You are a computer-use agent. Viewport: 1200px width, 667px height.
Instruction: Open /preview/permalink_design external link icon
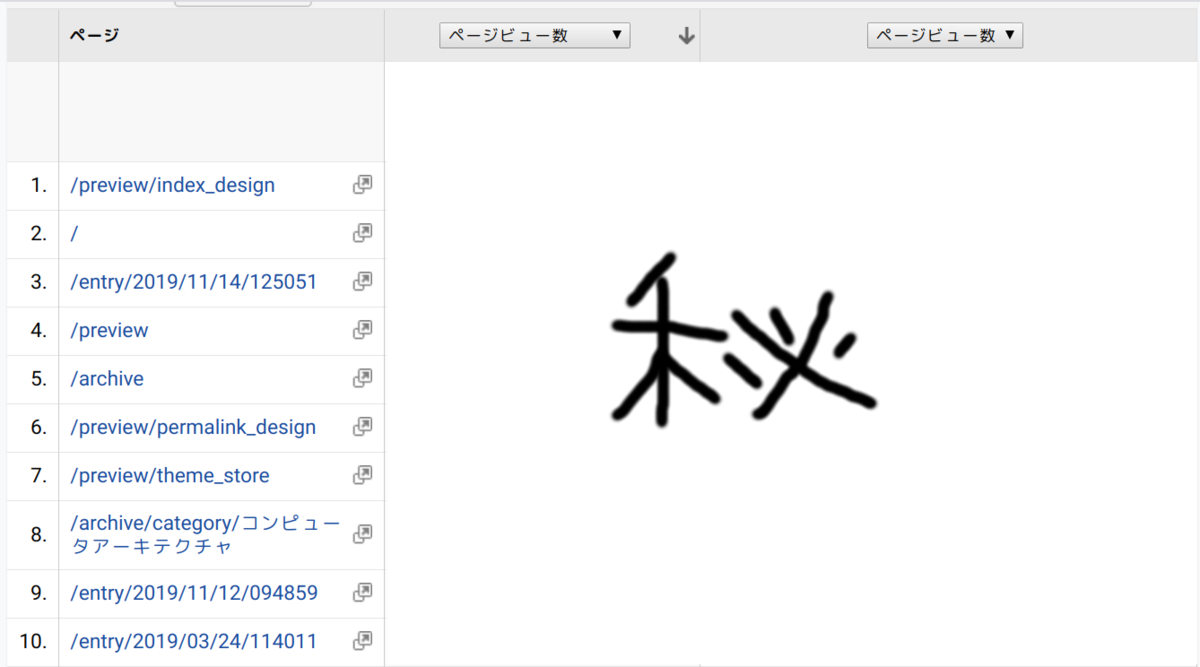point(361,427)
